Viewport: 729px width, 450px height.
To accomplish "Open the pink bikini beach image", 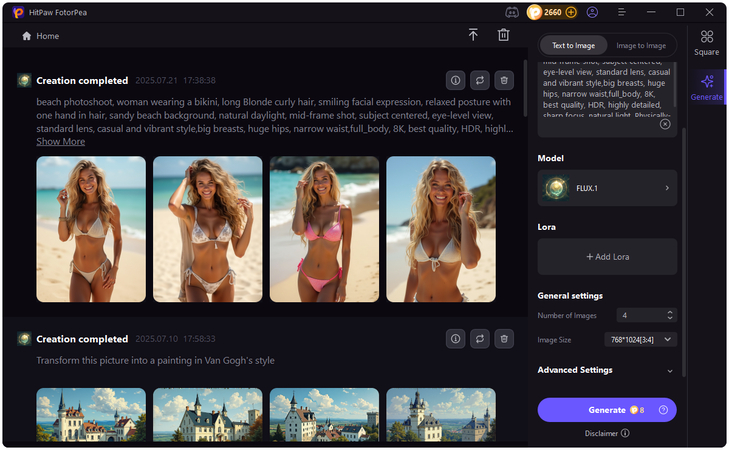I will 325,229.
